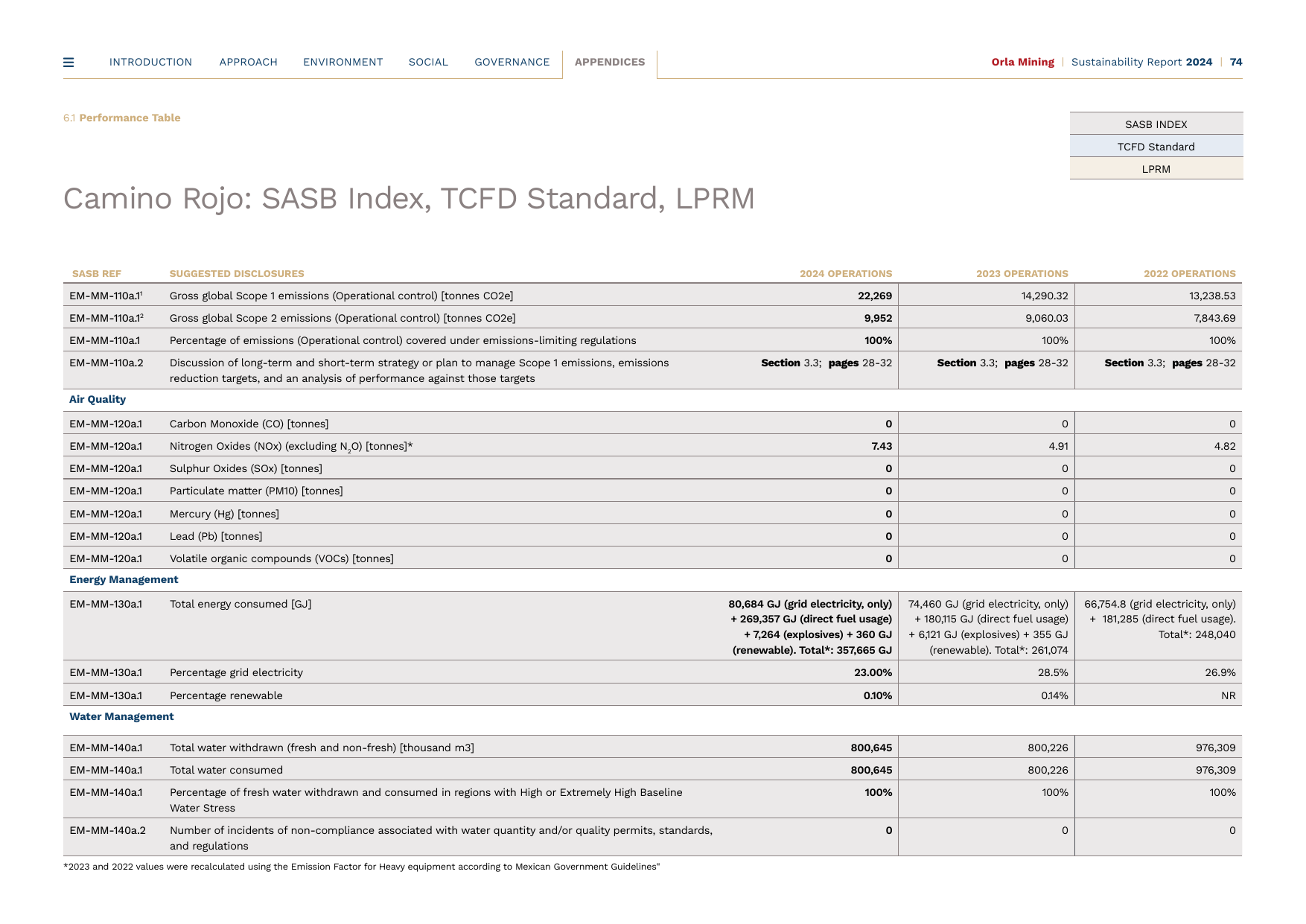Viewport: 1306px width, 924px height.
Task: Click Orla Mining in the header
Action: pos(1022,63)
